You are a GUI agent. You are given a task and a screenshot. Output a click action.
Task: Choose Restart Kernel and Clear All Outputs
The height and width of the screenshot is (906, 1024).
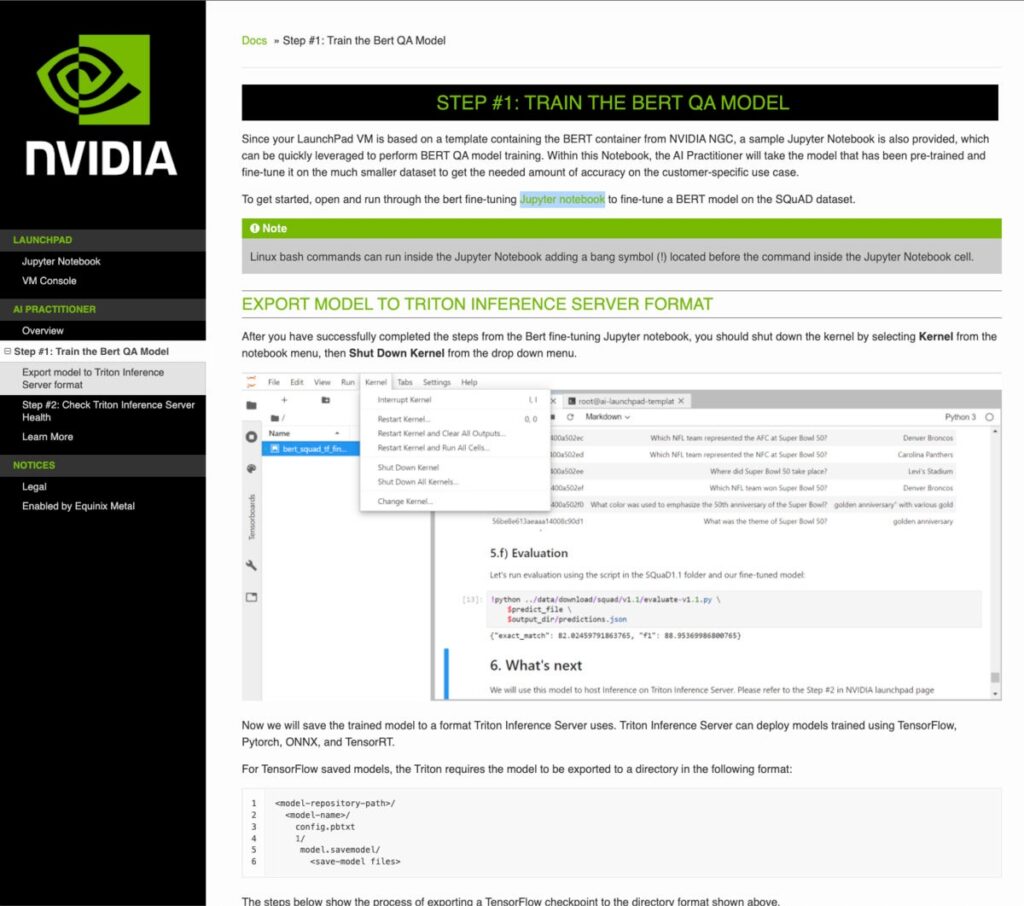441,434
